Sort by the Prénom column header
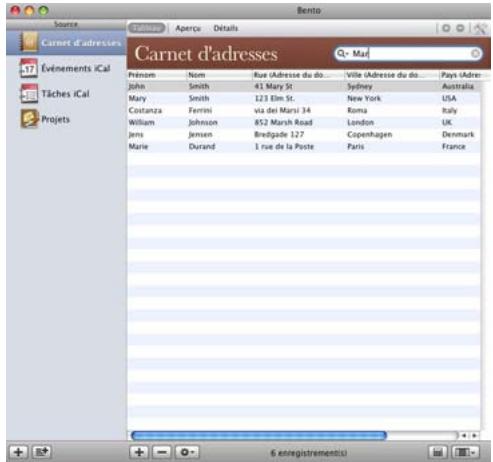This screenshot has height=462, width=493. tap(157, 75)
